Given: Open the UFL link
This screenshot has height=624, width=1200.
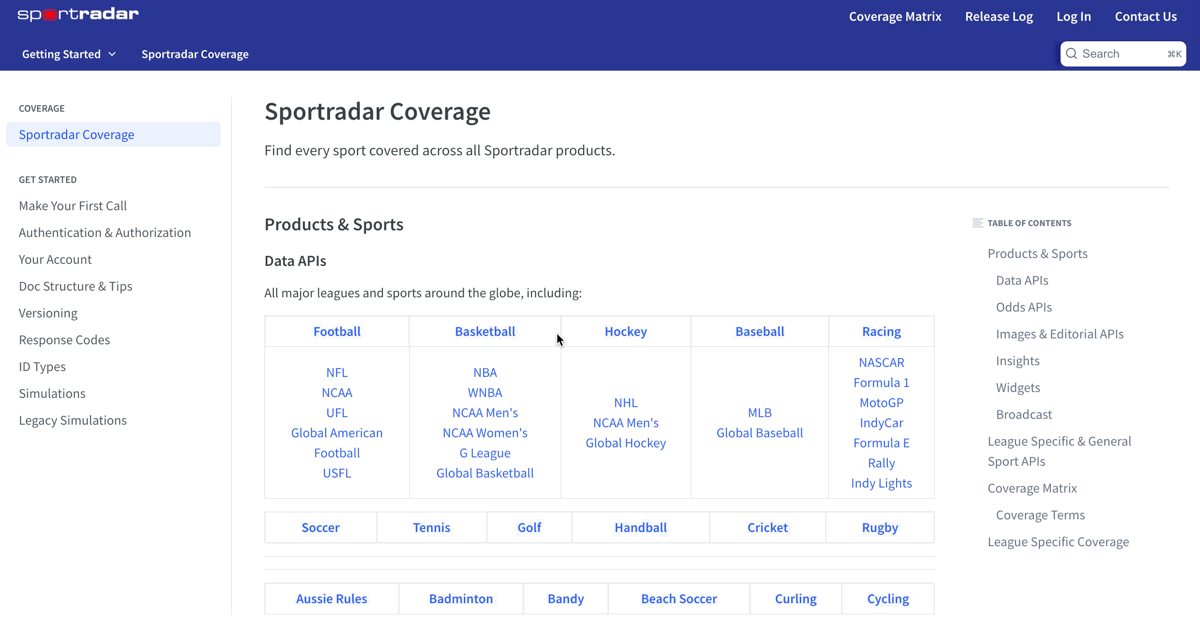Looking at the screenshot, I should [337, 412].
